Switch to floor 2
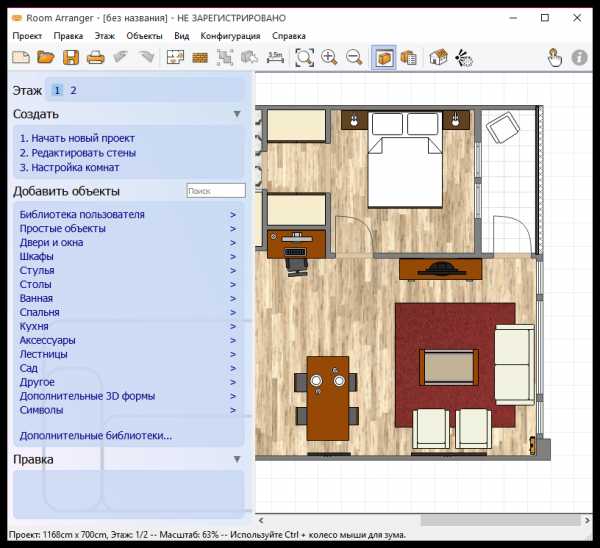The image size is (600, 548). tap(73, 90)
